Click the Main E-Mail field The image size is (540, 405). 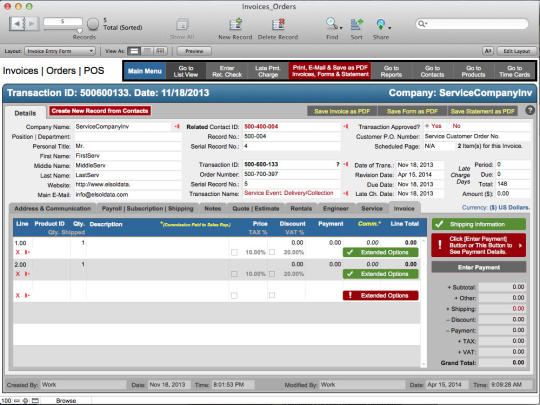coord(128,195)
